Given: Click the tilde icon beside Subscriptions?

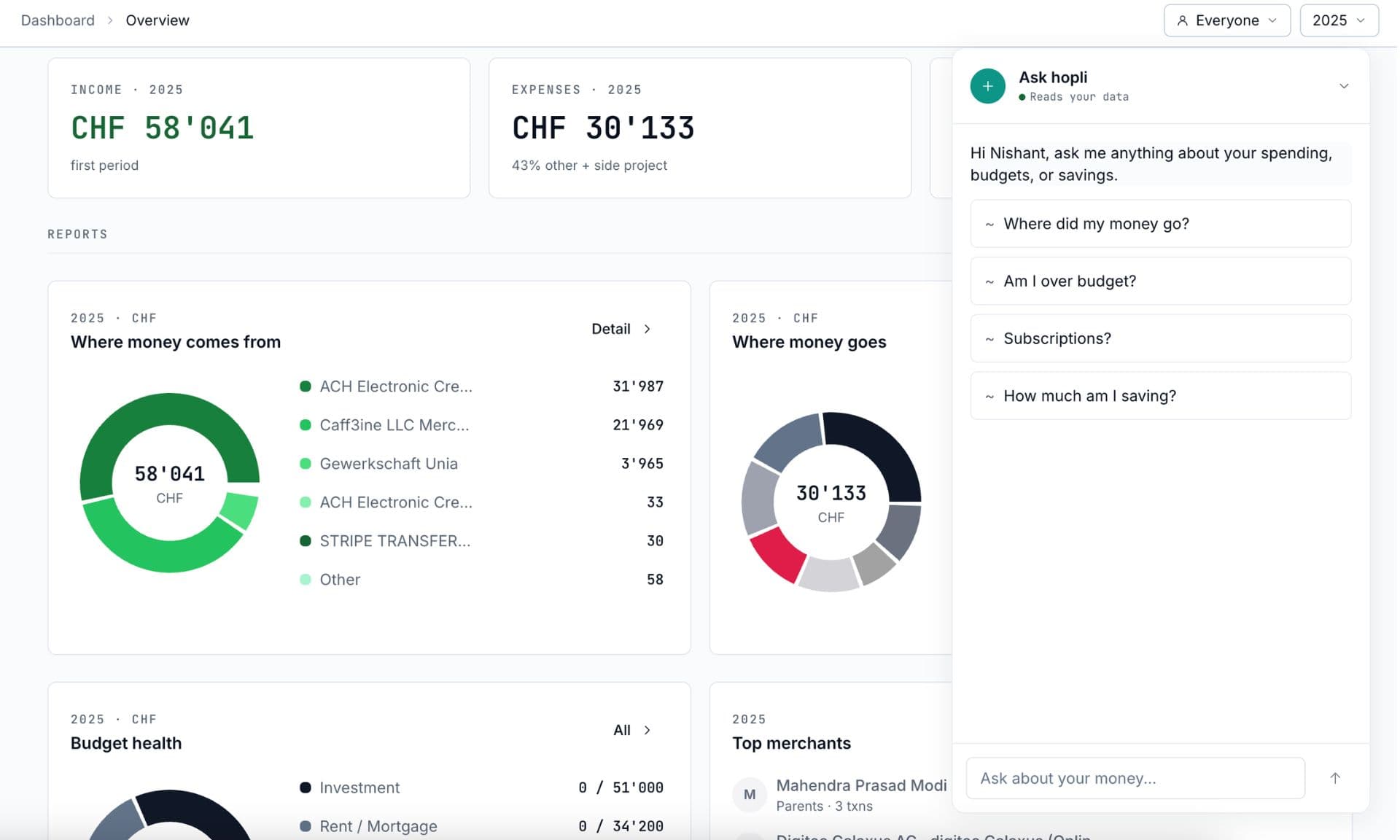Looking at the screenshot, I should (989, 339).
